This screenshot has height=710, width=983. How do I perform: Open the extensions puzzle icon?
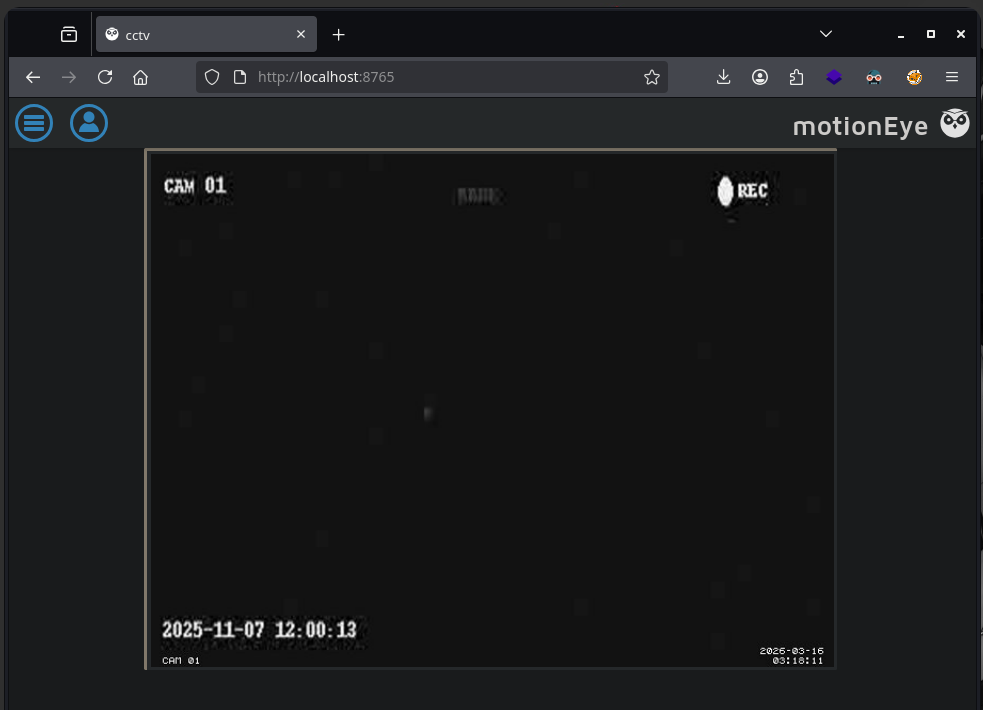click(796, 77)
